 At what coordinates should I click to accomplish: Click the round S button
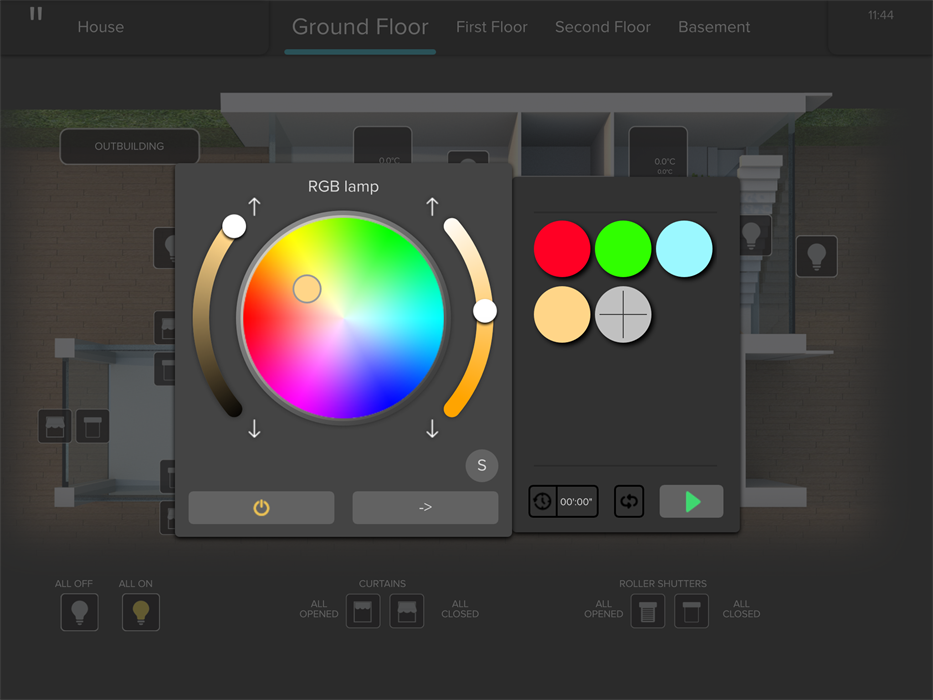point(482,465)
